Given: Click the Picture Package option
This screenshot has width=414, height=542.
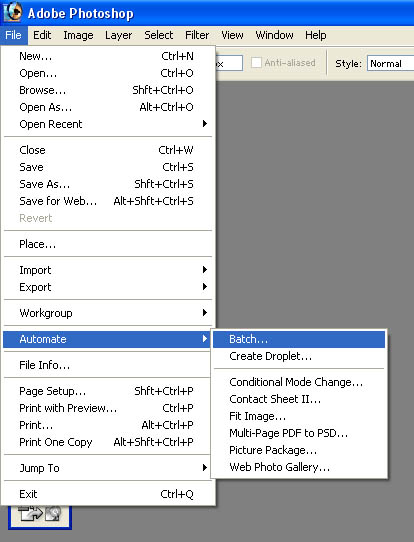Looking at the screenshot, I should click(299, 450).
